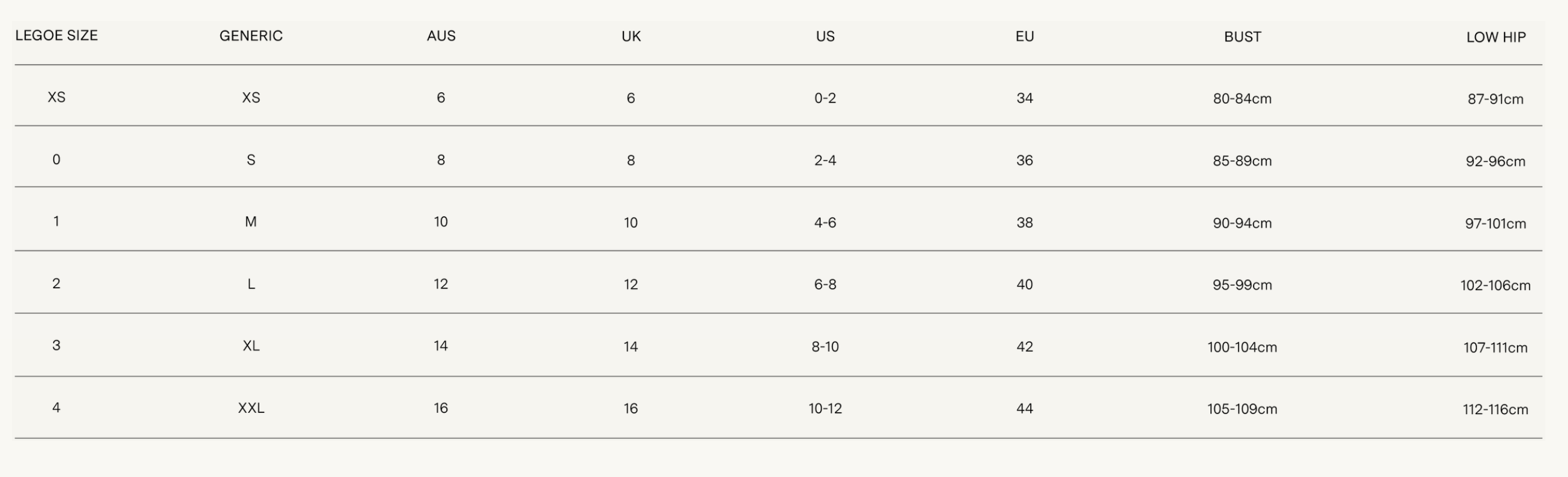Select the LOW HIP column header

[1496, 37]
